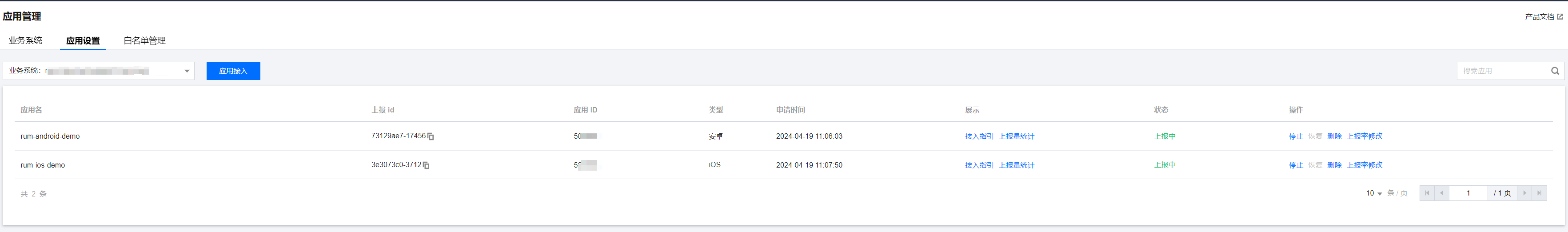Open 上报率修改 for rum-android-demo
Viewport: 1568px width, 232px height.
pyautogui.click(x=1364, y=136)
